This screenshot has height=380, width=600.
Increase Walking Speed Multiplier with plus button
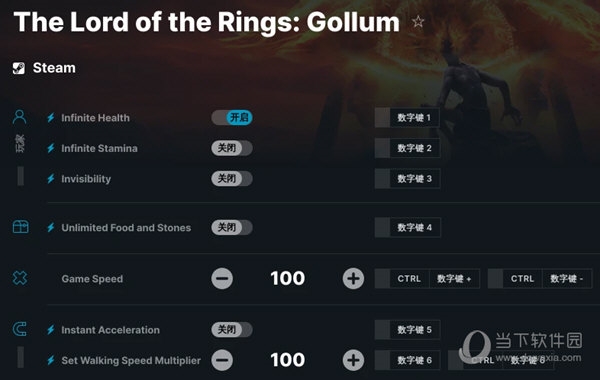[353, 360]
